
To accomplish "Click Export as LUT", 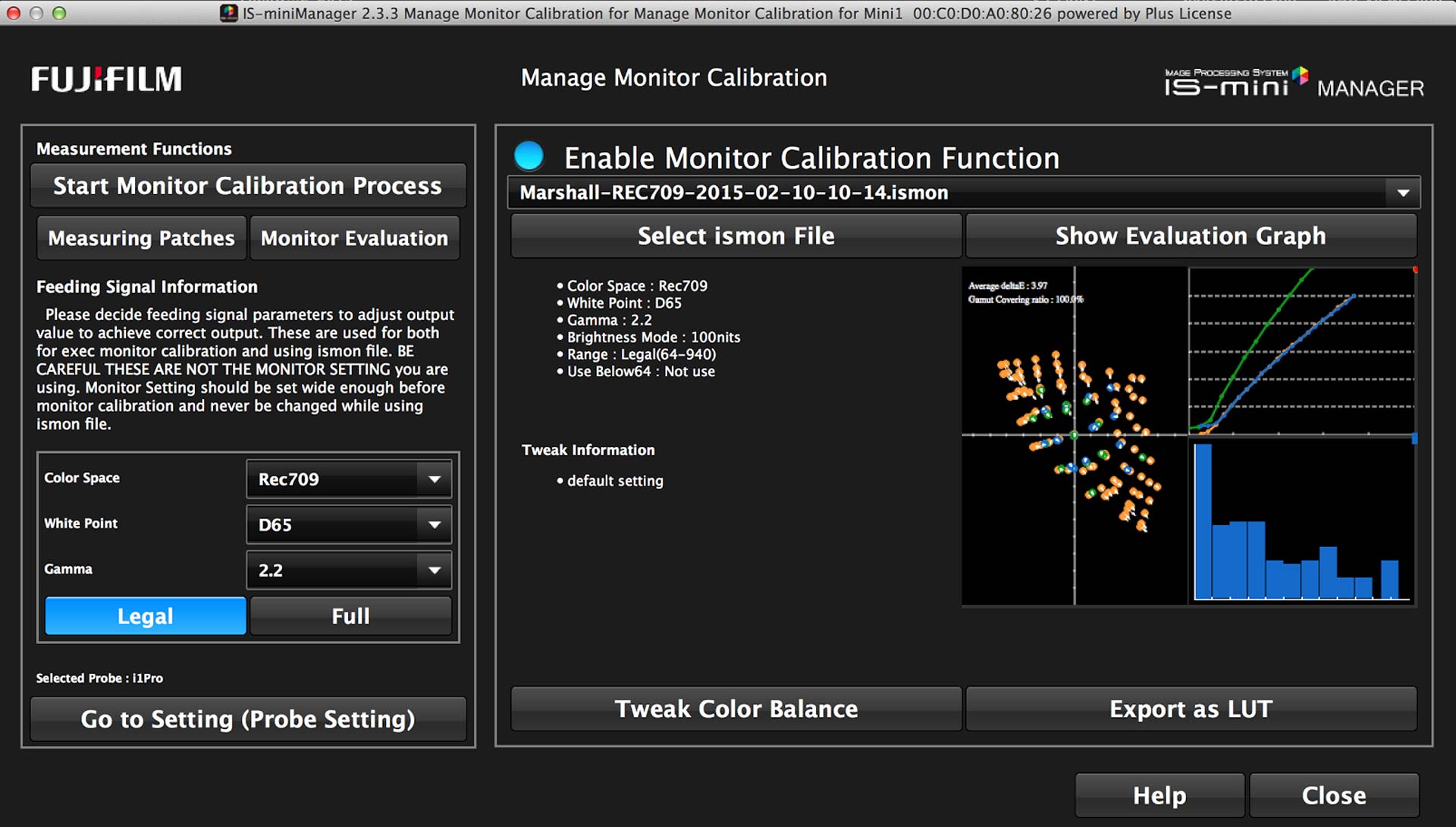I will click(1191, 709).
